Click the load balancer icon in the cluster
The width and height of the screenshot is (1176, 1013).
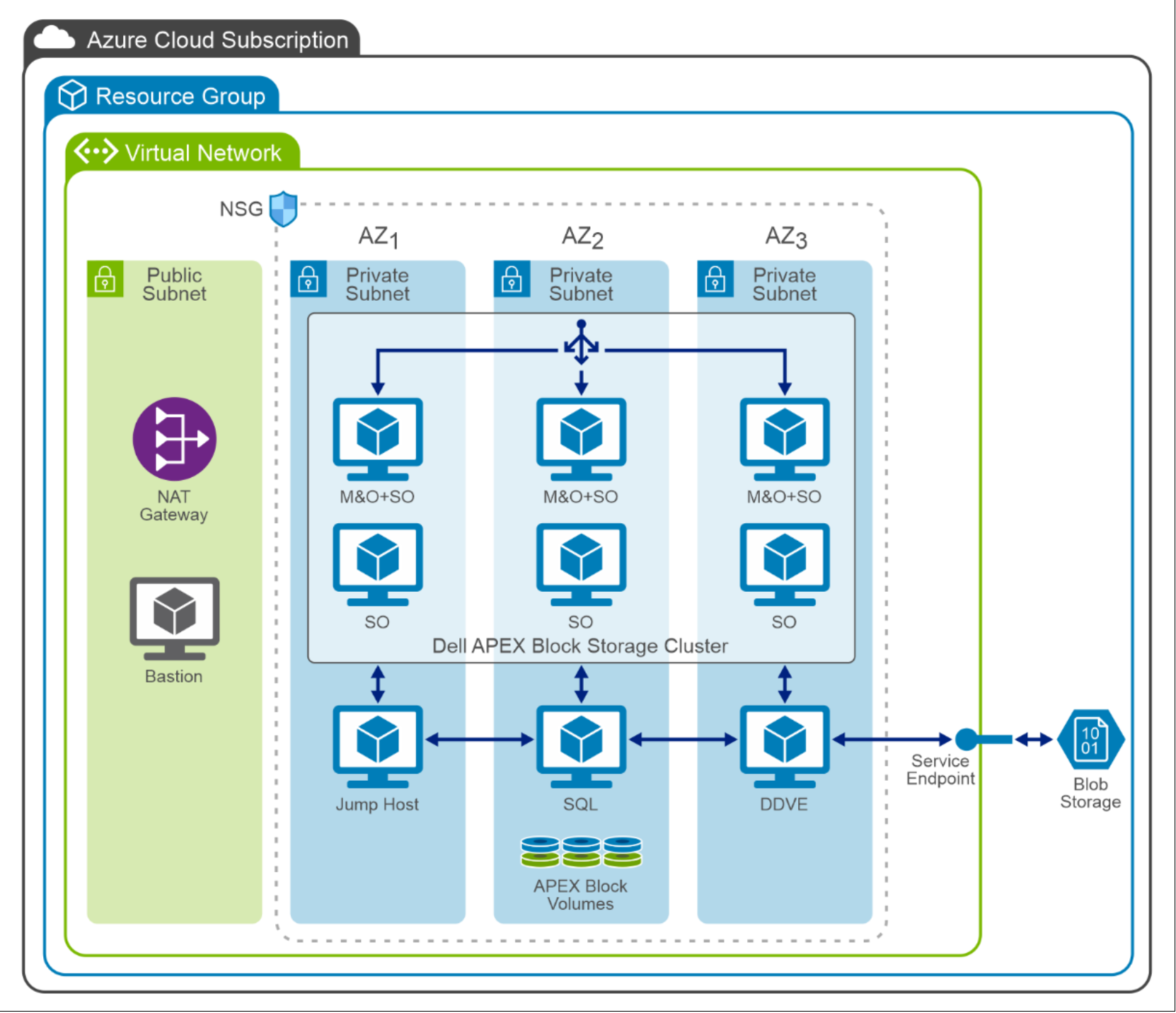pyautogui.click(x=582, y=343)
